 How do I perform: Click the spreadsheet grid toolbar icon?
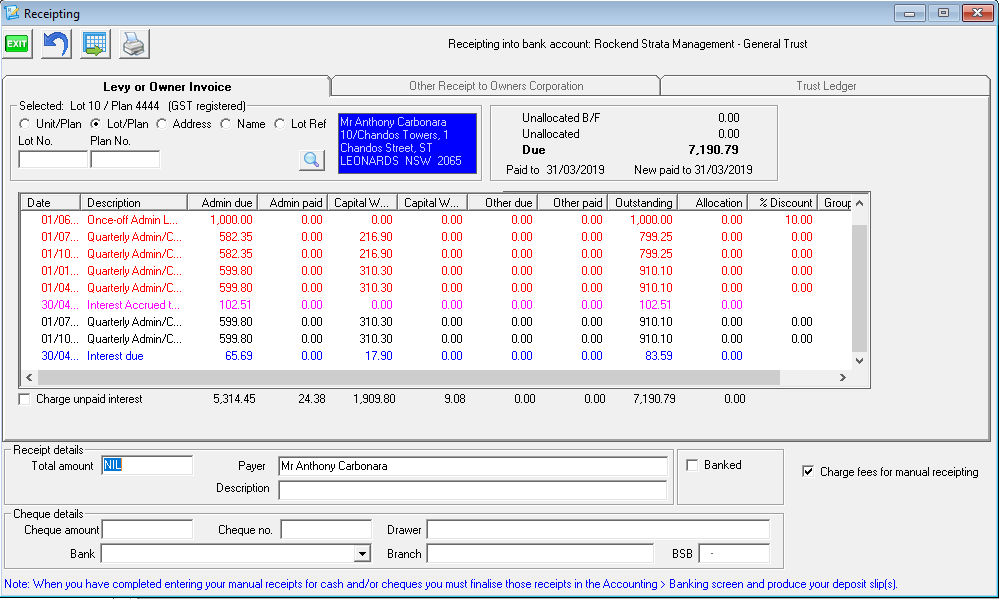95,44
